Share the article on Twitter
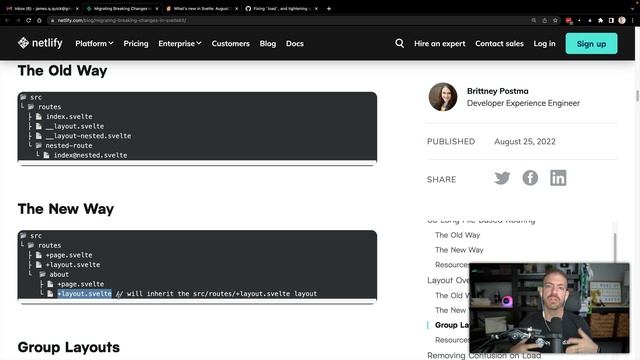 (502, 178)
